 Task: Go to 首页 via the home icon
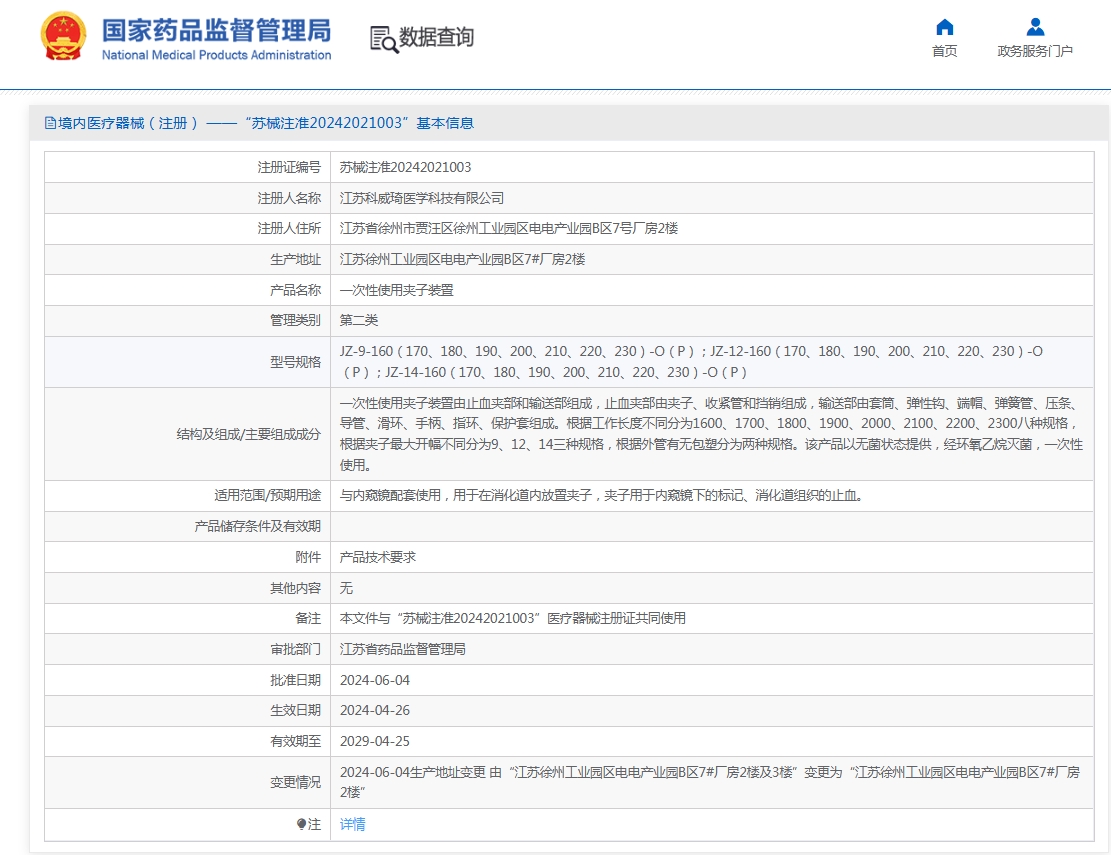[944, 27]
